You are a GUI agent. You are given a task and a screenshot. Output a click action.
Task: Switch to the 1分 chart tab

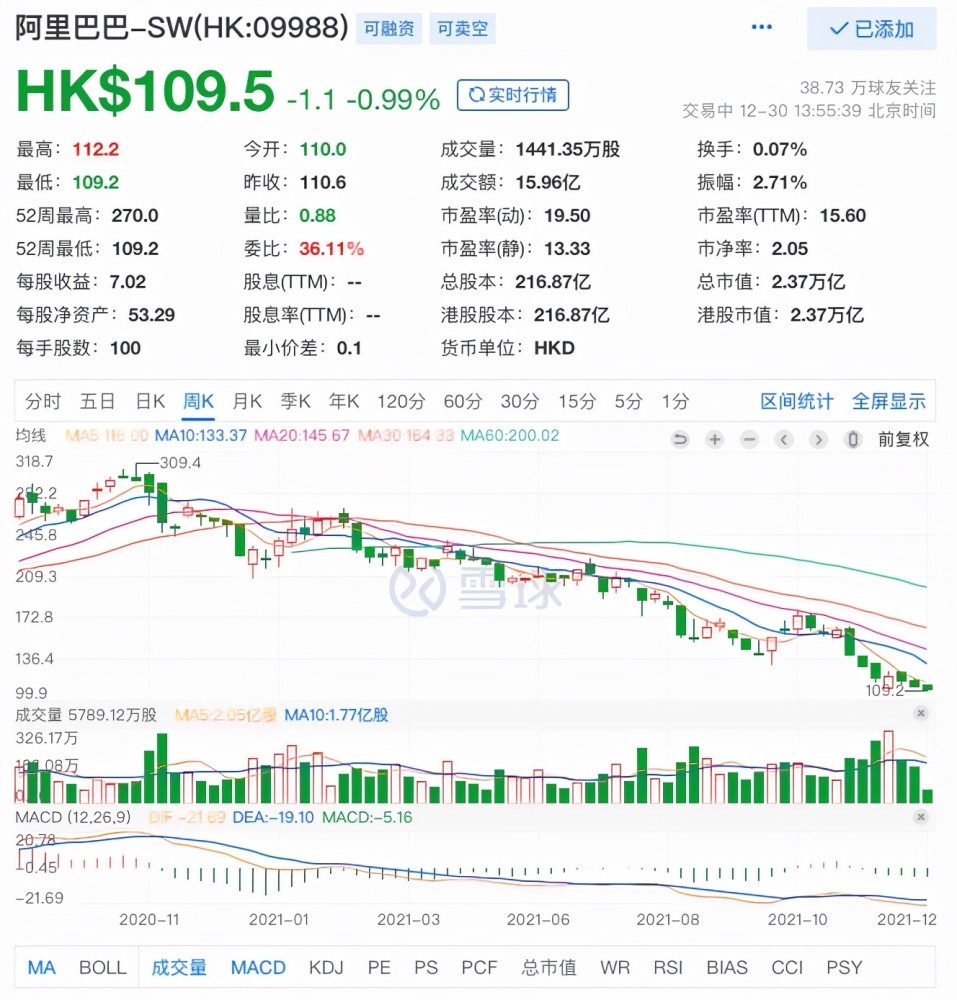coord(675,401)
